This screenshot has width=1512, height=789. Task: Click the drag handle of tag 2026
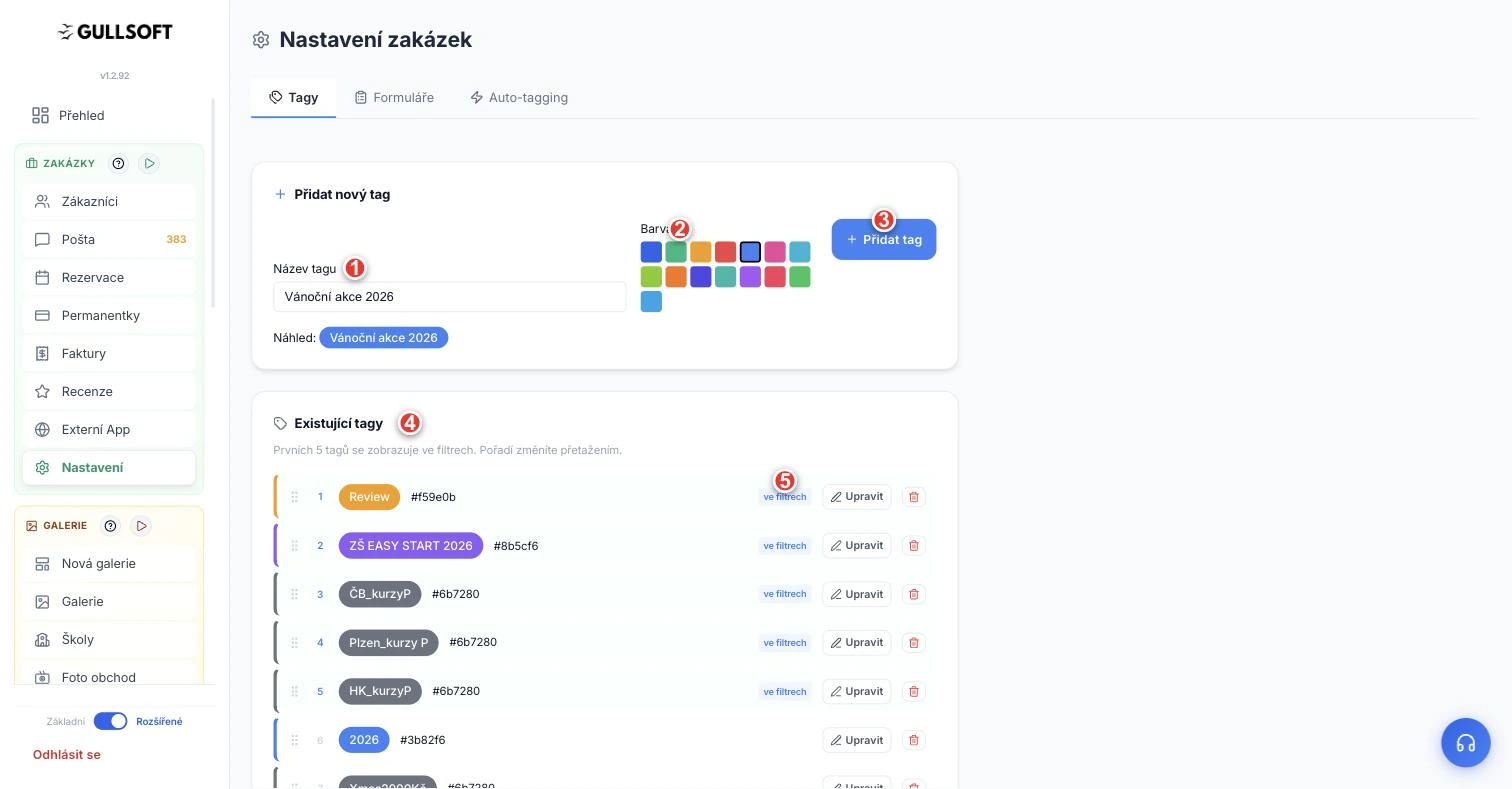point(295,740)
